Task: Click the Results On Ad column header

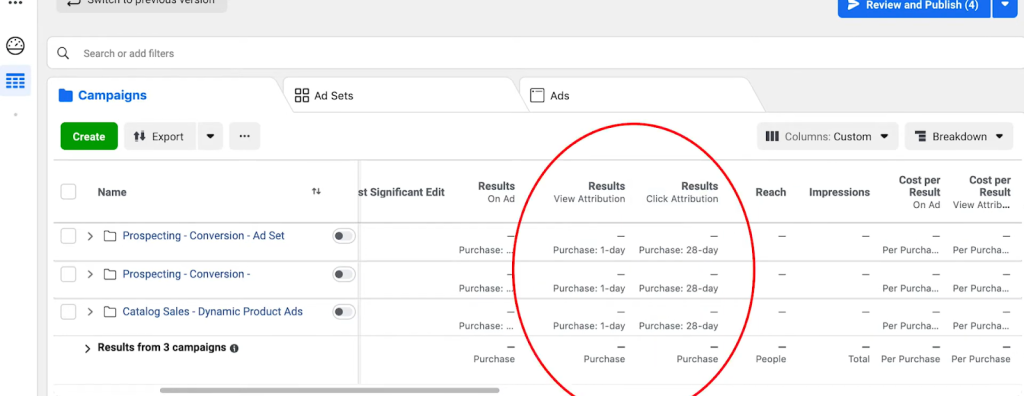Action: click(x=496, y=192)
